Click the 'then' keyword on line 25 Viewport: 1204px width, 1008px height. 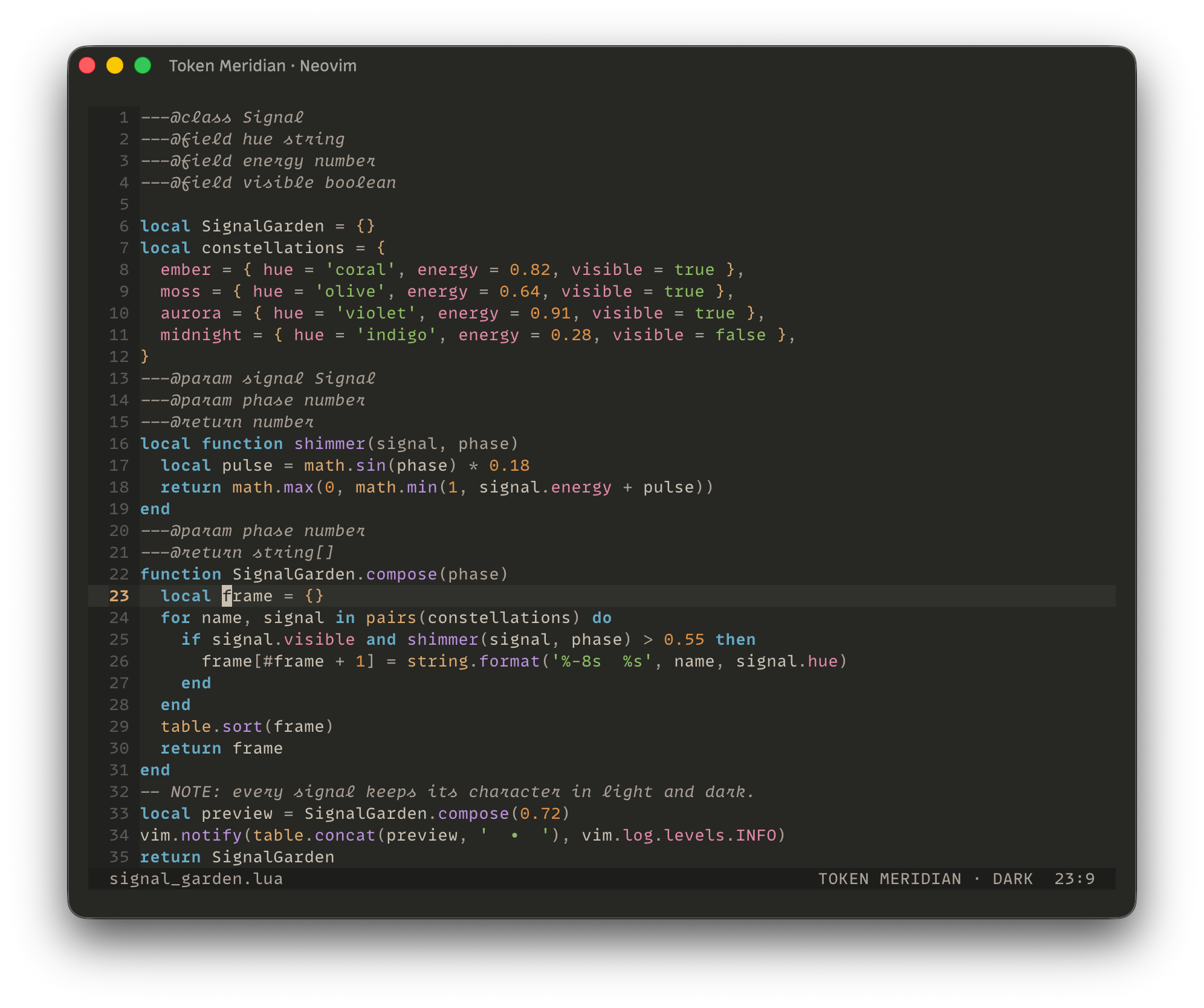pyautogui.click(x=736, y=639)
